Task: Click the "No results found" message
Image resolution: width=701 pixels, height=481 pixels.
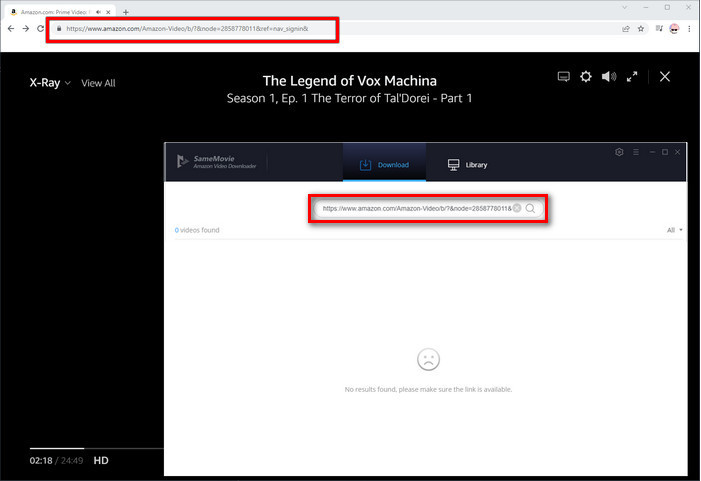Action: tap(428, 389)
